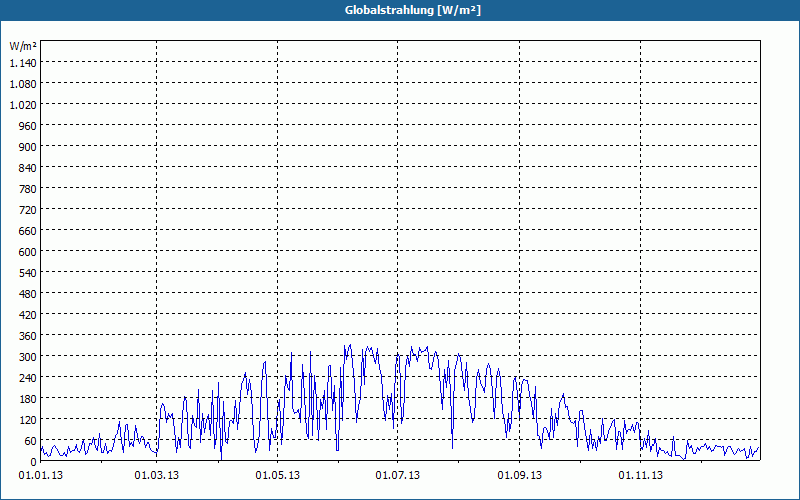Click the Globalstrahlung [W/m²] chart title

coord(412,10)
